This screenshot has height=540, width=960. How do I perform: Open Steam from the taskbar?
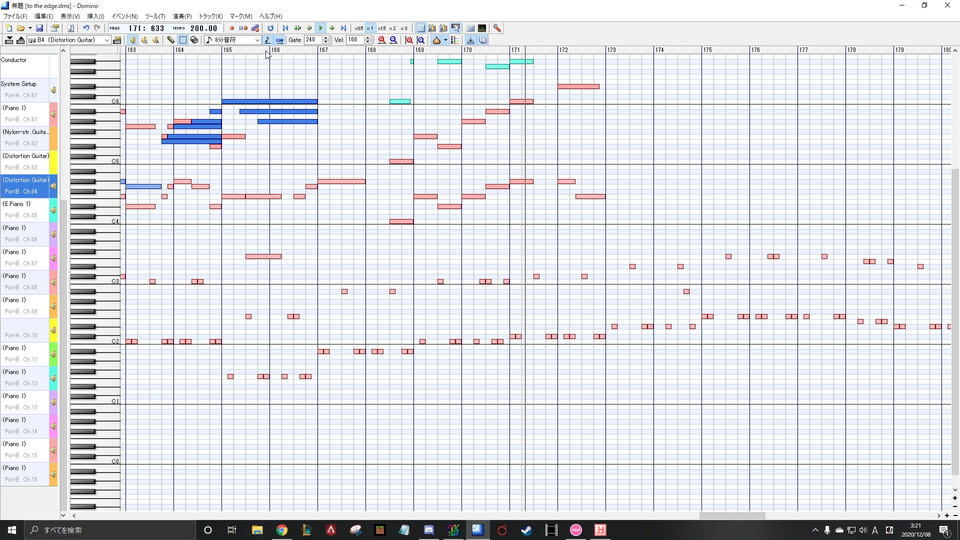point(527,530)
